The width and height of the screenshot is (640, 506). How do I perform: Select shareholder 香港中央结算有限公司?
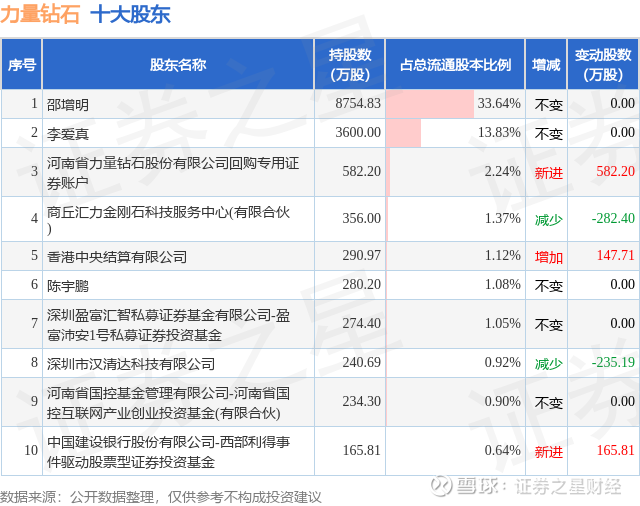point(117,256)
